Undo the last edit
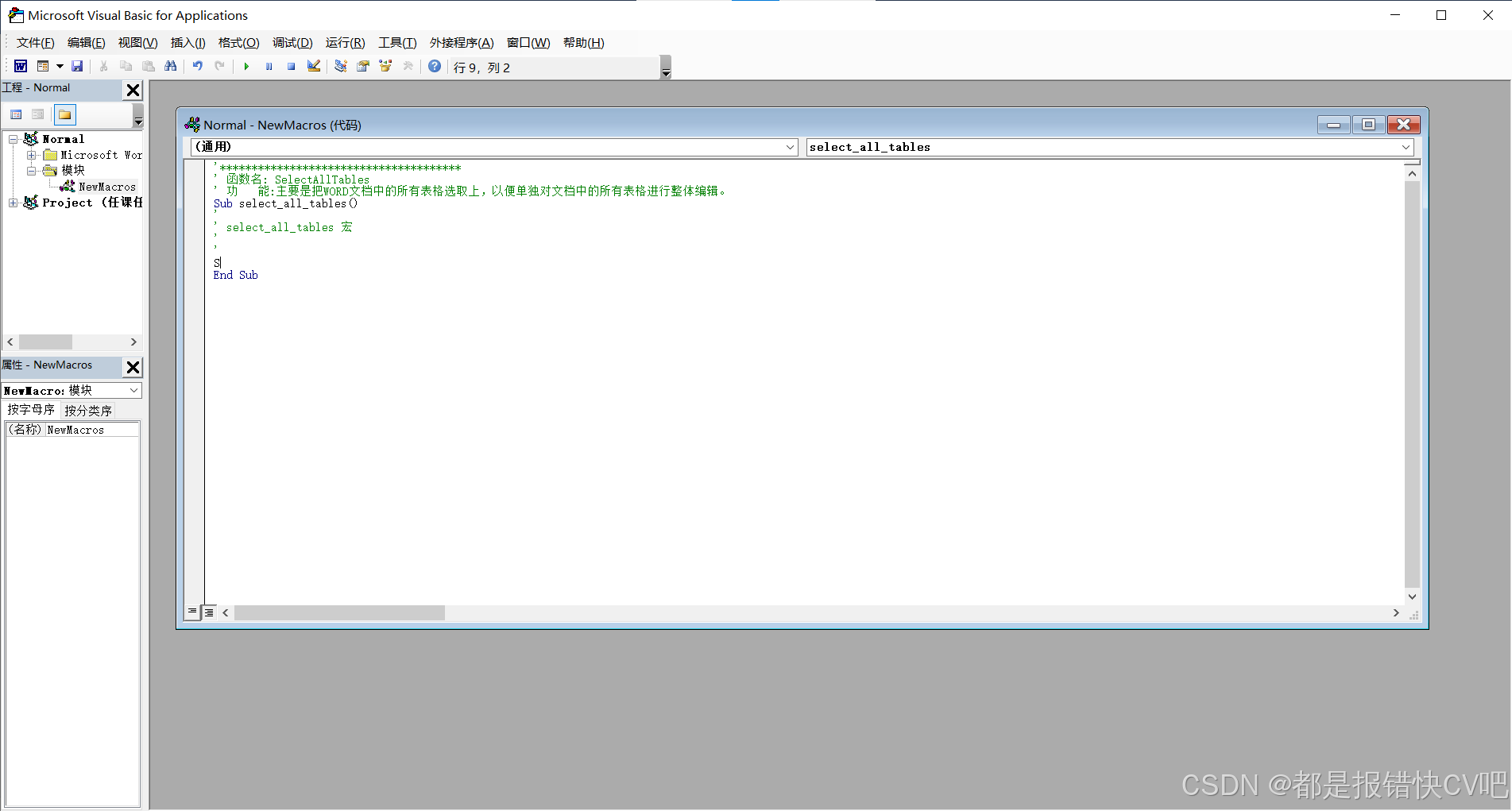The image size is (1512, 811). 198,67
